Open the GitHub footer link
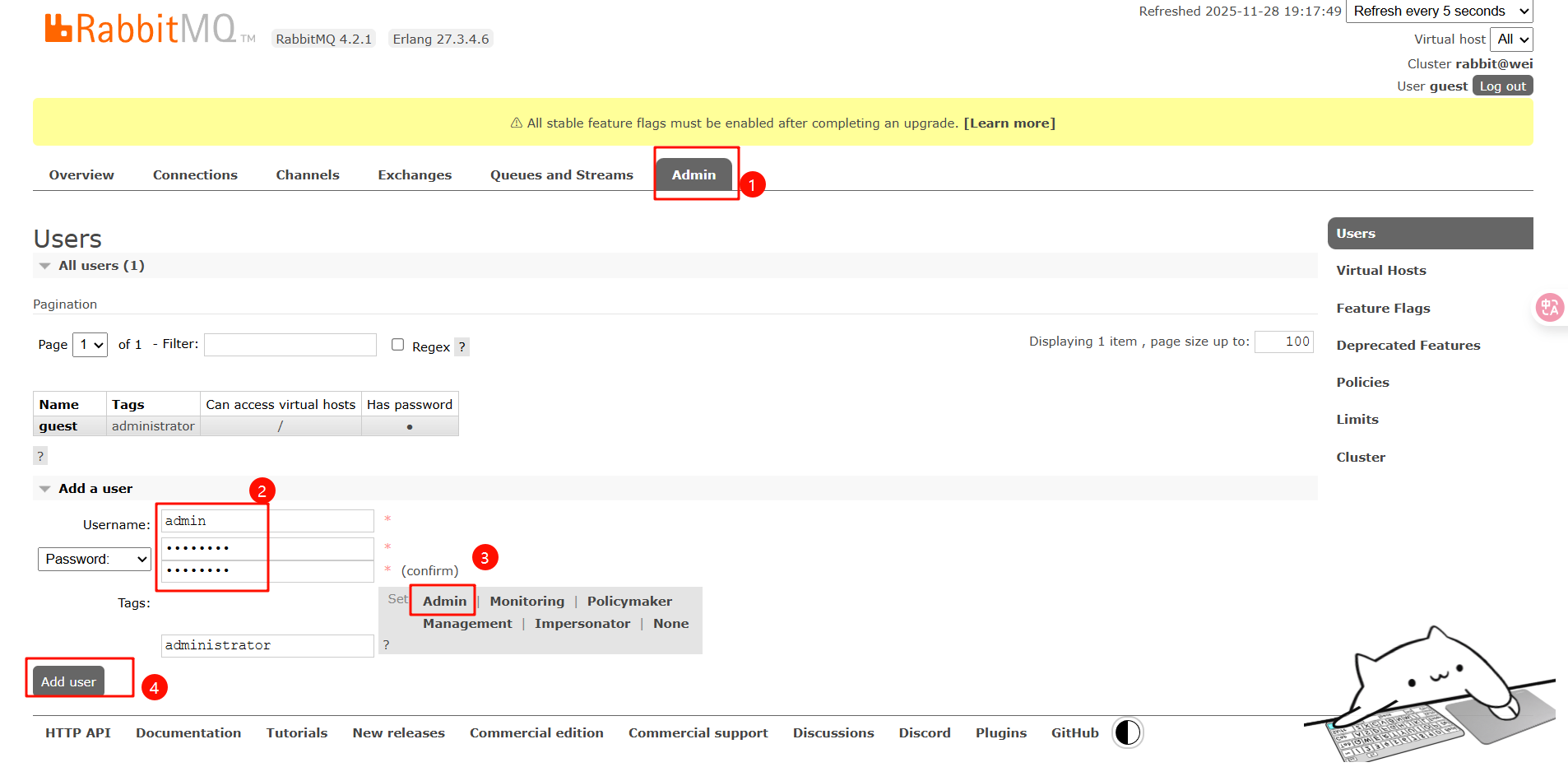 coord(1075,733)
